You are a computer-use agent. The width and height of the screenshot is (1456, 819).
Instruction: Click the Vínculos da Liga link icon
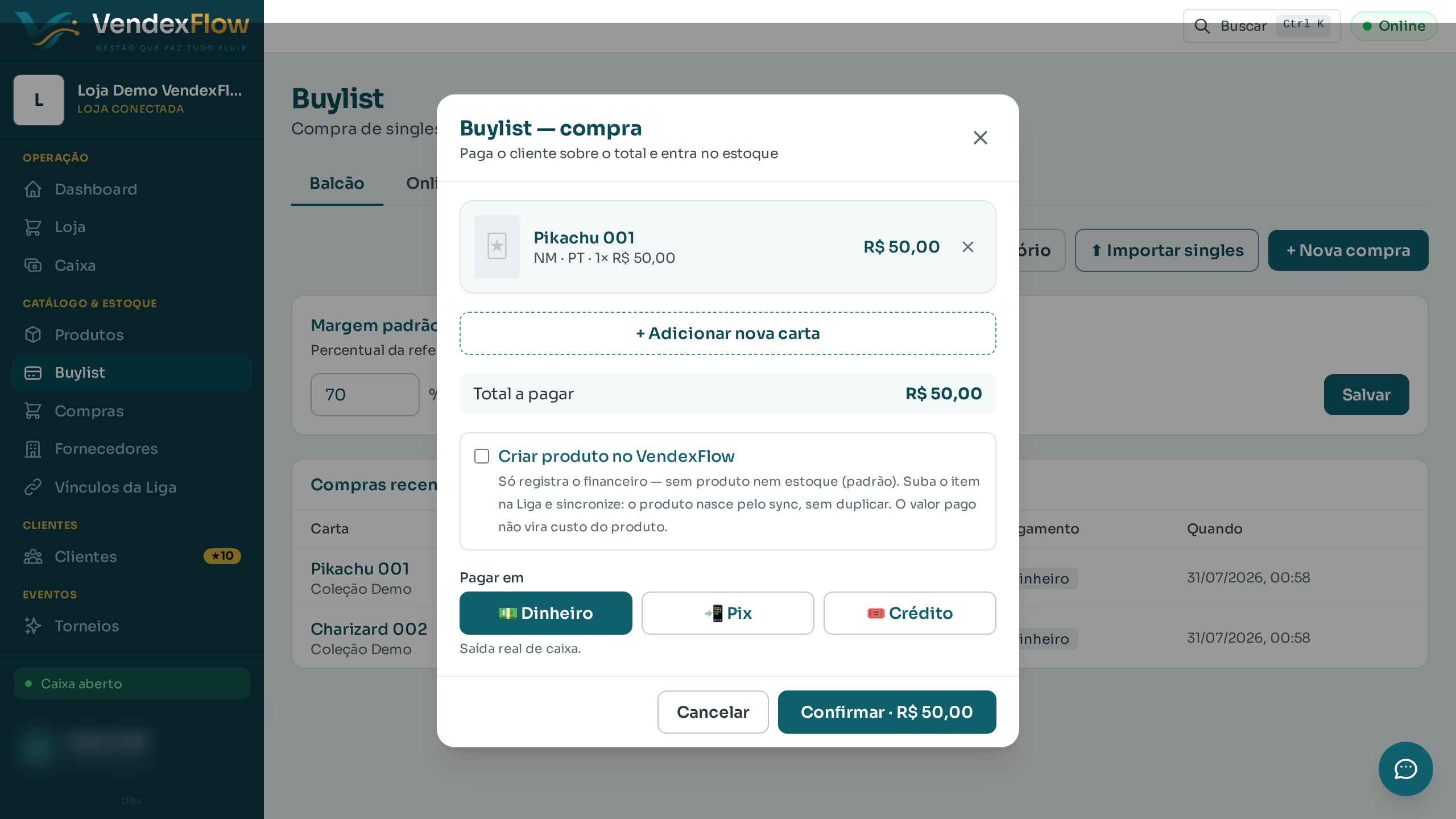pos(33,487)
